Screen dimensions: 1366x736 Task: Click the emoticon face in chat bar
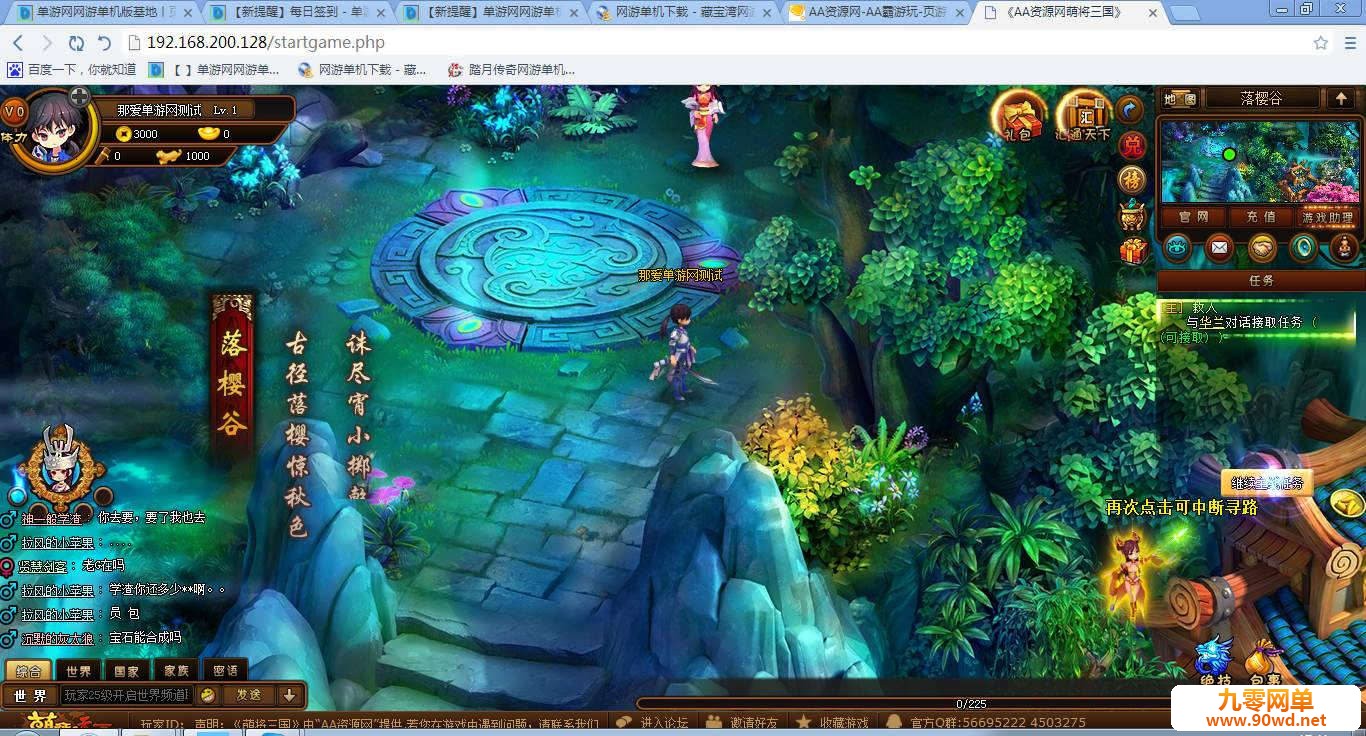coord(207,695)
